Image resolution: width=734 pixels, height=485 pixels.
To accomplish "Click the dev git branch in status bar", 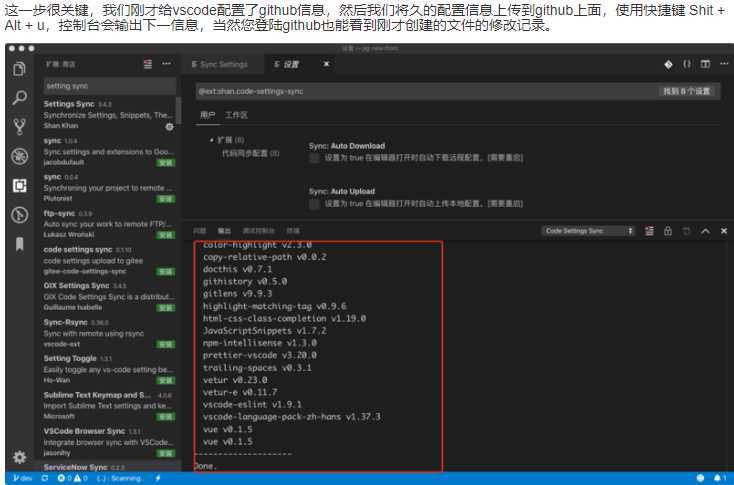I will (x=22, y=478).
